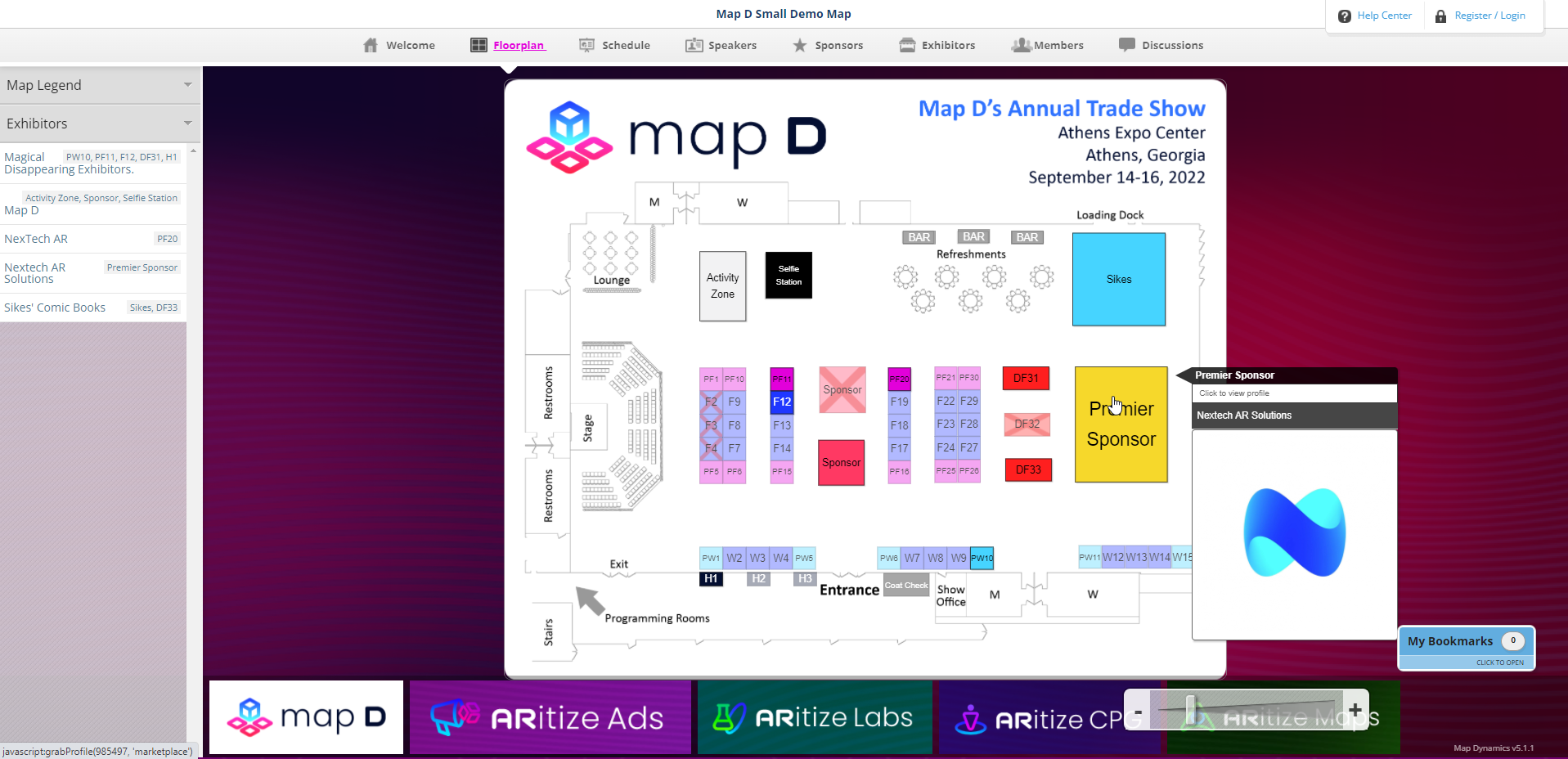Open the Help Center question mark icon
The width and height of the screenshot is (1568, 759).
click(x=1345, y=15)
